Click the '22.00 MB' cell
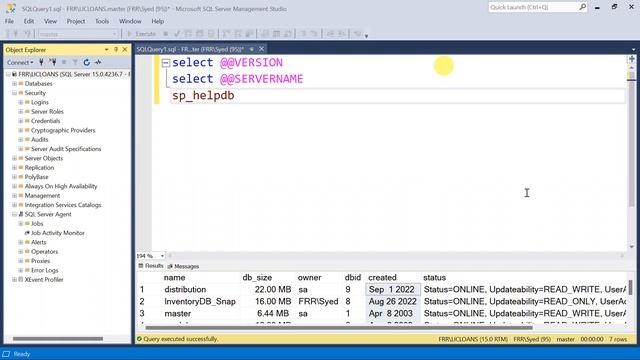This screenshot has height=360, width=640. click(x=273, y=289)
